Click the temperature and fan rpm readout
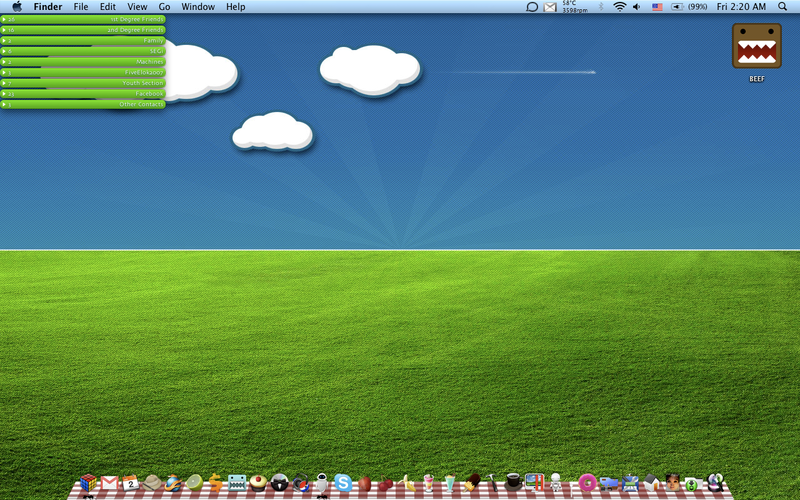 [575, 7]
